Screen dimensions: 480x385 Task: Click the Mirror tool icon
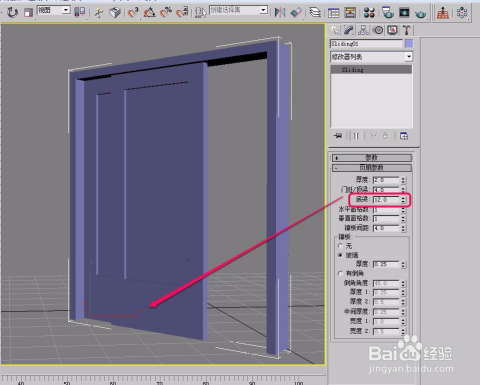tap(280, 13)
